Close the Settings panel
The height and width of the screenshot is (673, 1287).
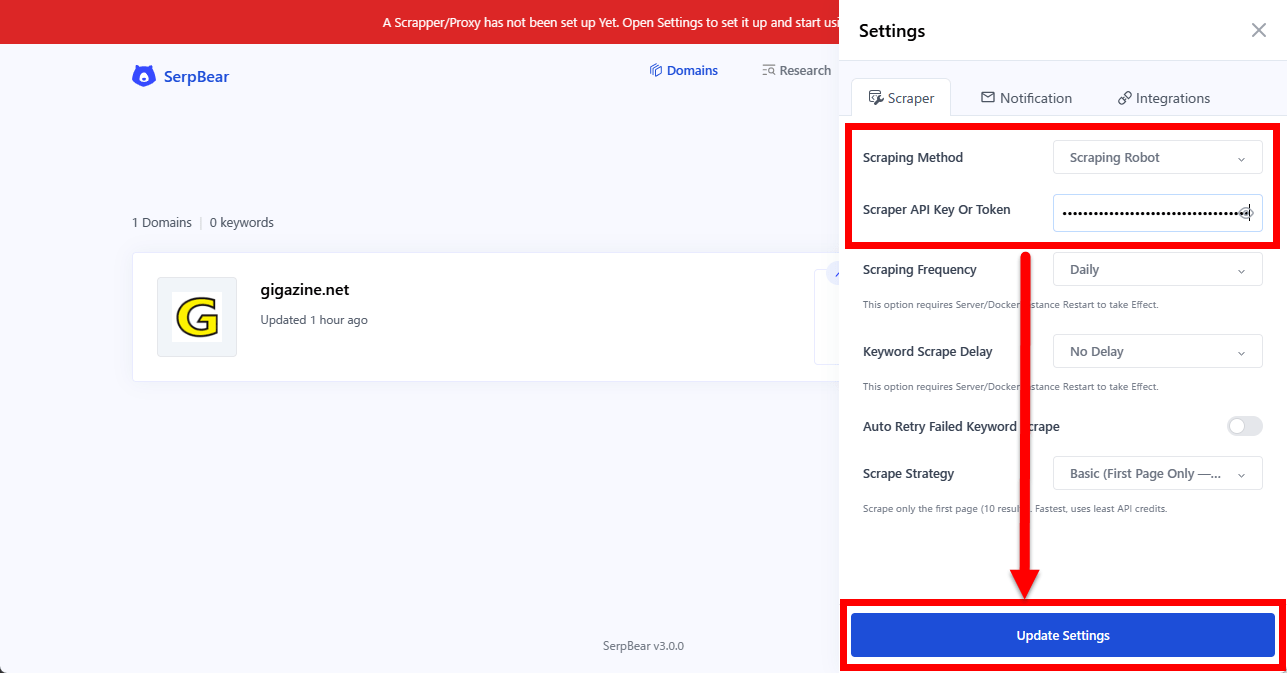tap(1259, 30)
